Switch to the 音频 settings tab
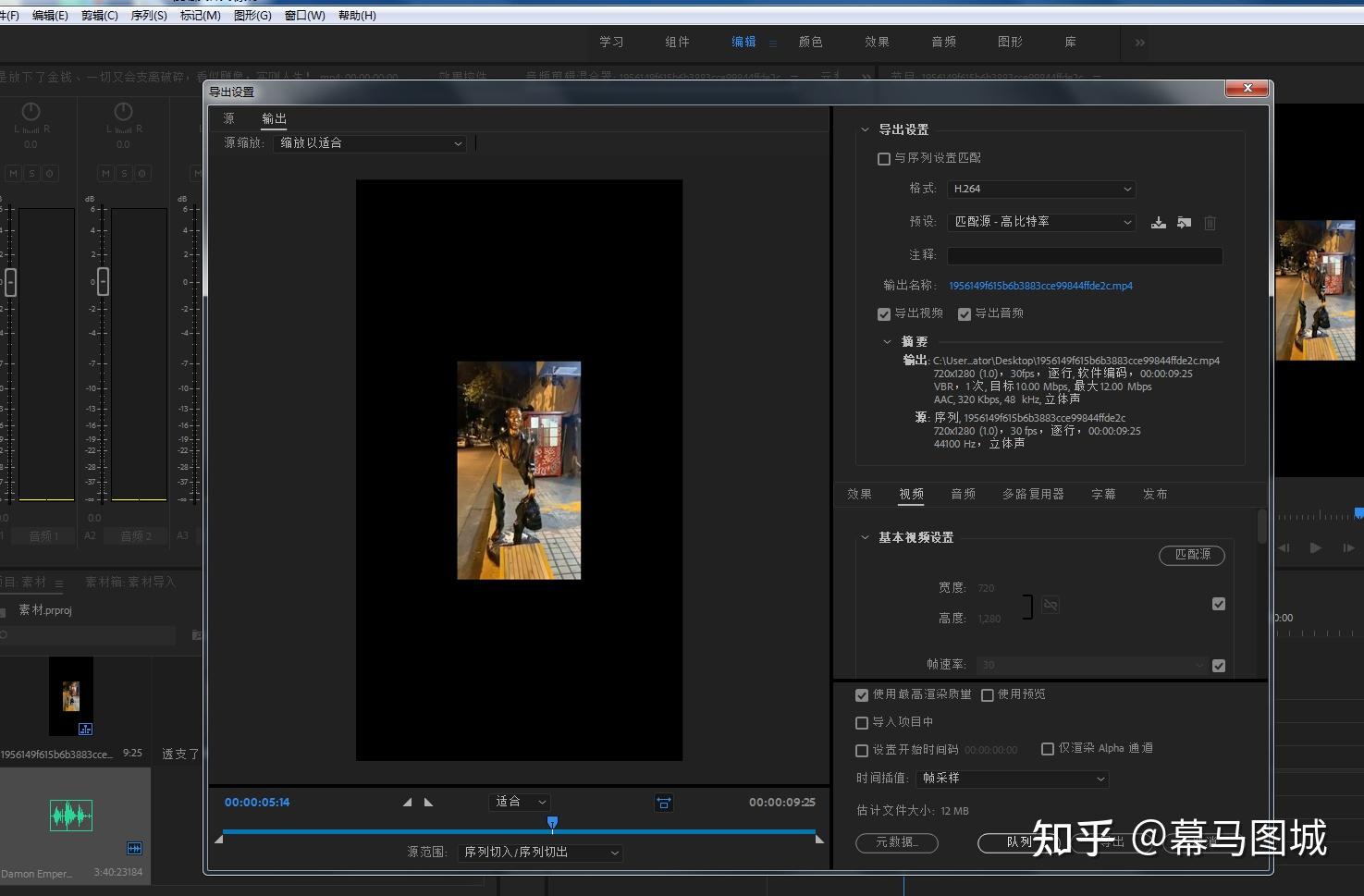The width and height of the screenshot is (1364, 896). click(x=963, y=495)
